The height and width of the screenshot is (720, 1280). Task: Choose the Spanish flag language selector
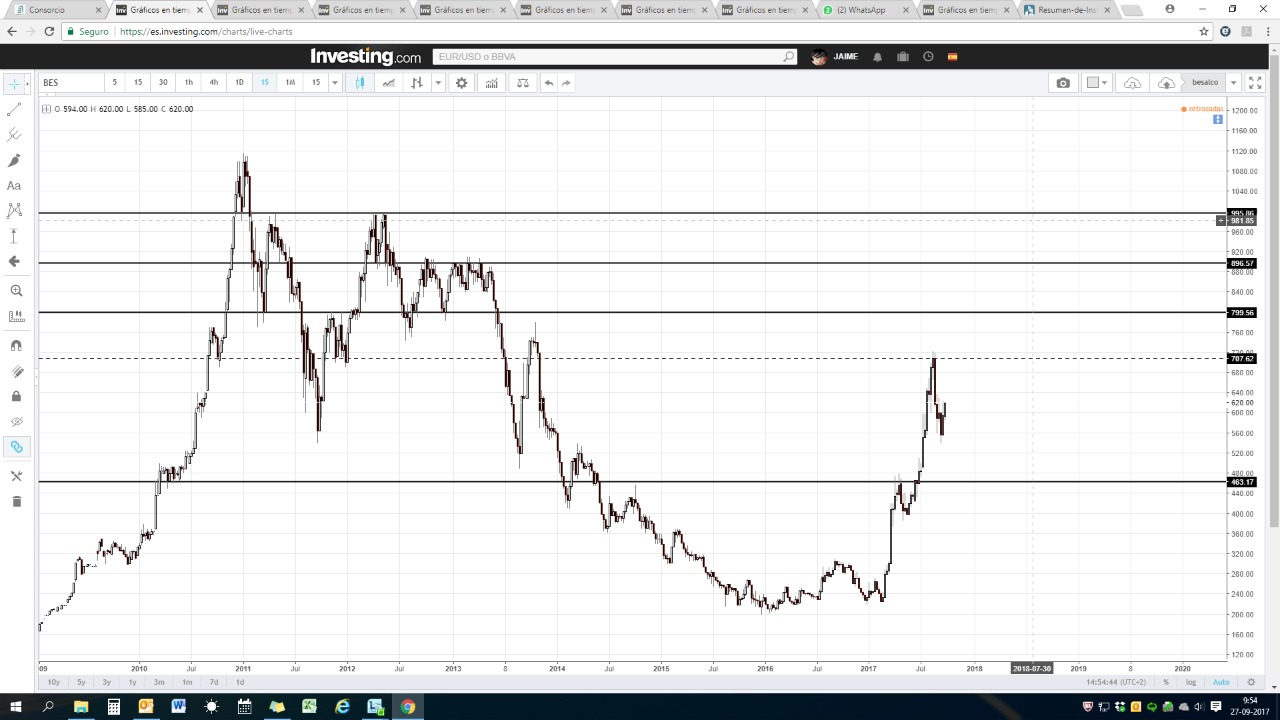coord(952,57)
